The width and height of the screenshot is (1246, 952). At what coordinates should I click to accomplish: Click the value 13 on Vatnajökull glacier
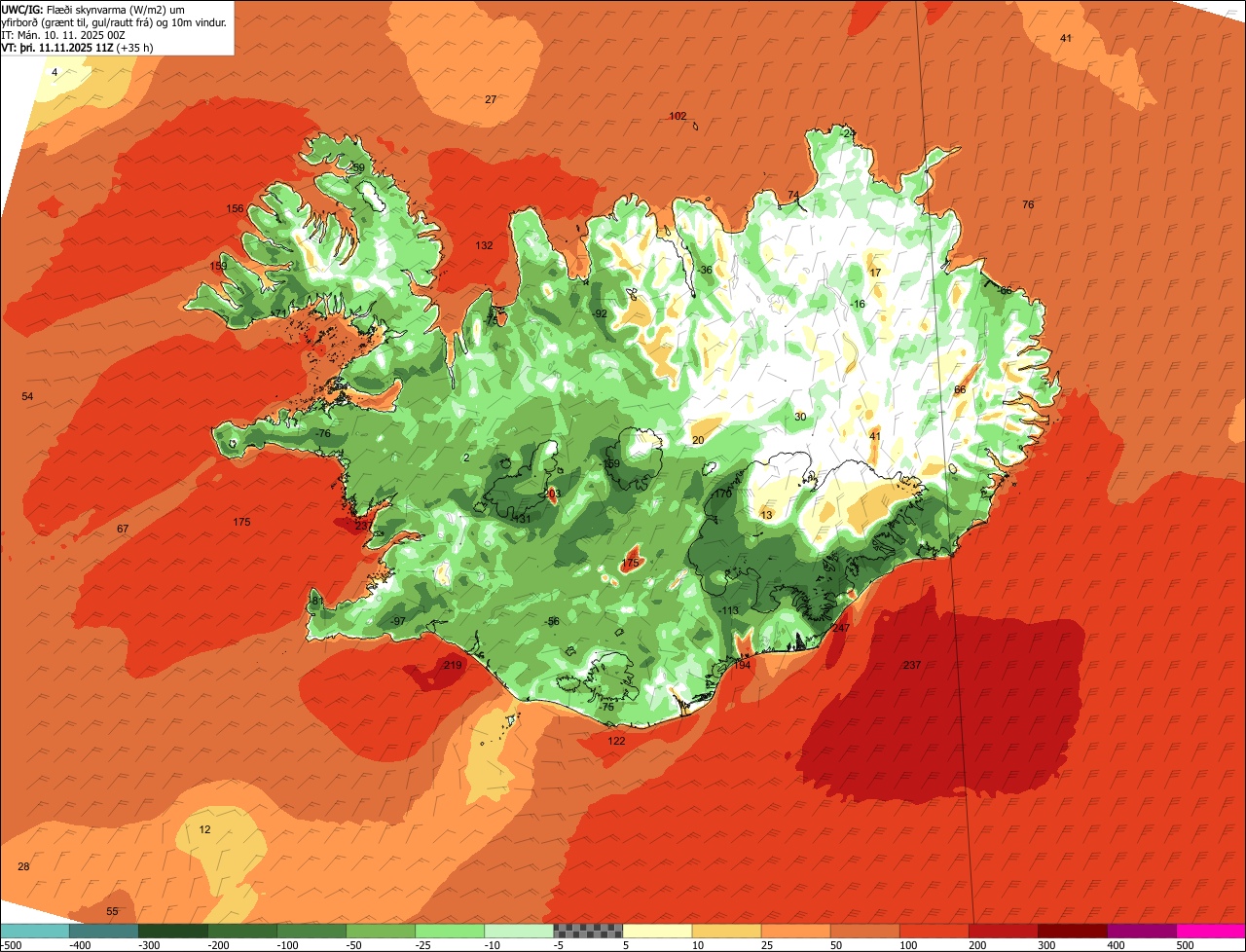(x=766, y=515)
